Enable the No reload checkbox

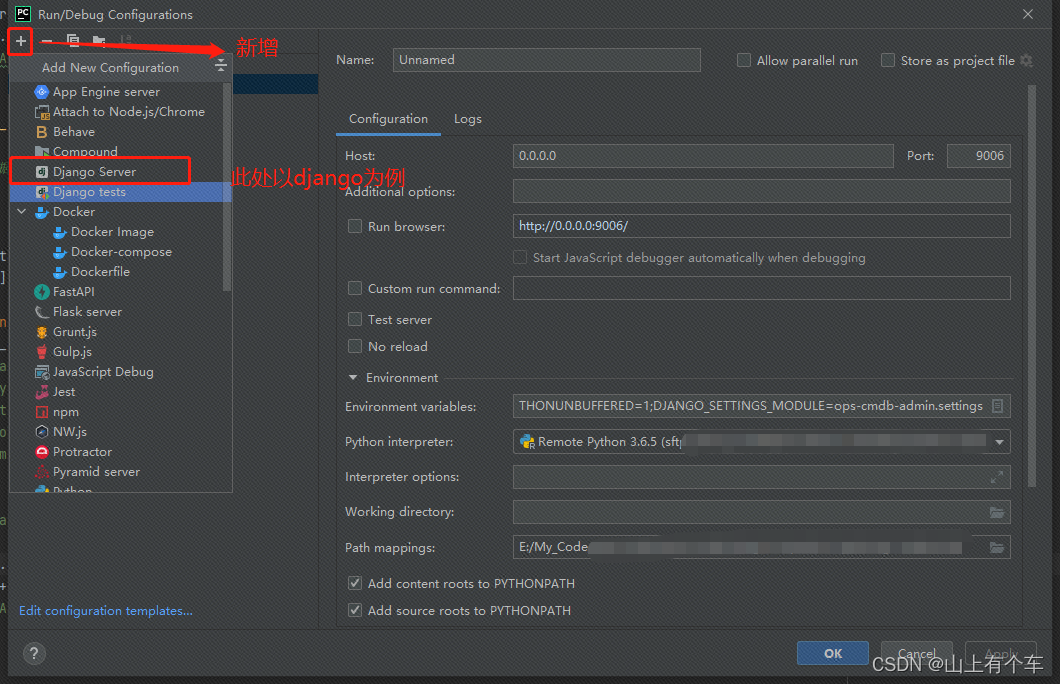coord(355,347)
